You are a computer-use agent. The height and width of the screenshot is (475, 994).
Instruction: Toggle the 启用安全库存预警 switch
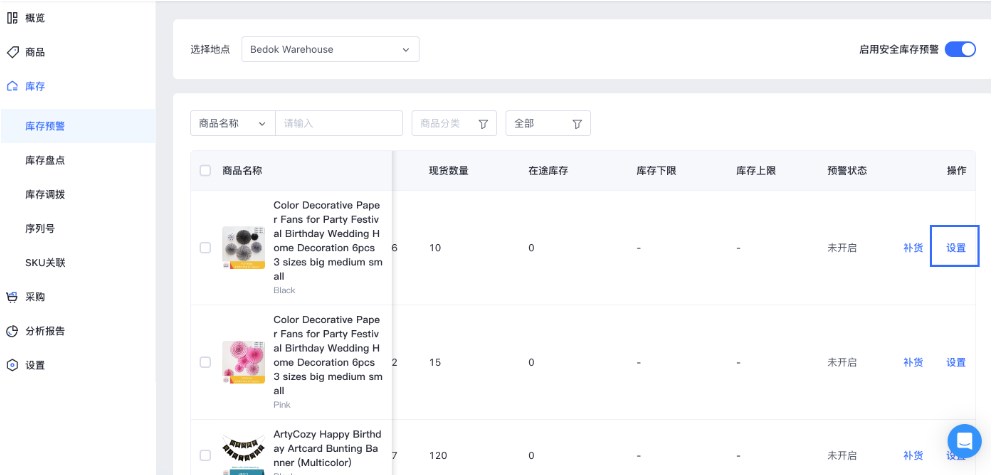(960, 49)
